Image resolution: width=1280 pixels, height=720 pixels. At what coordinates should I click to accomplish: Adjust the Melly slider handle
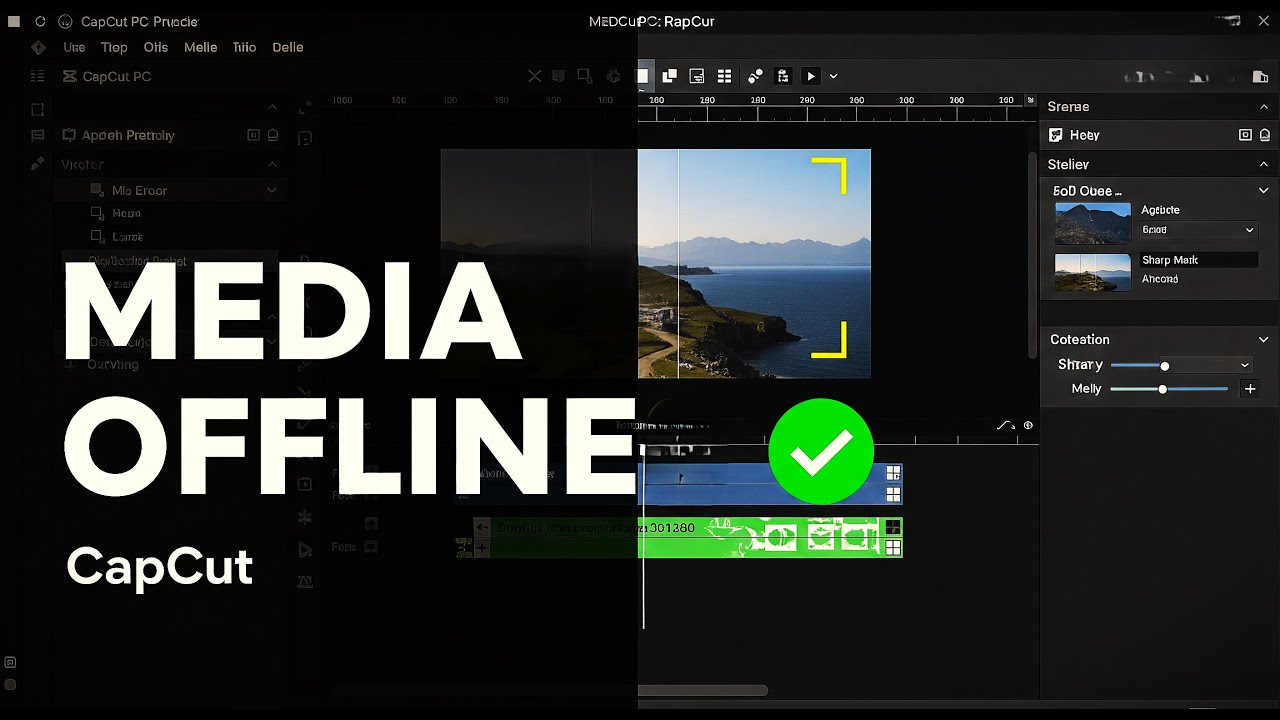pos(1162,389)
